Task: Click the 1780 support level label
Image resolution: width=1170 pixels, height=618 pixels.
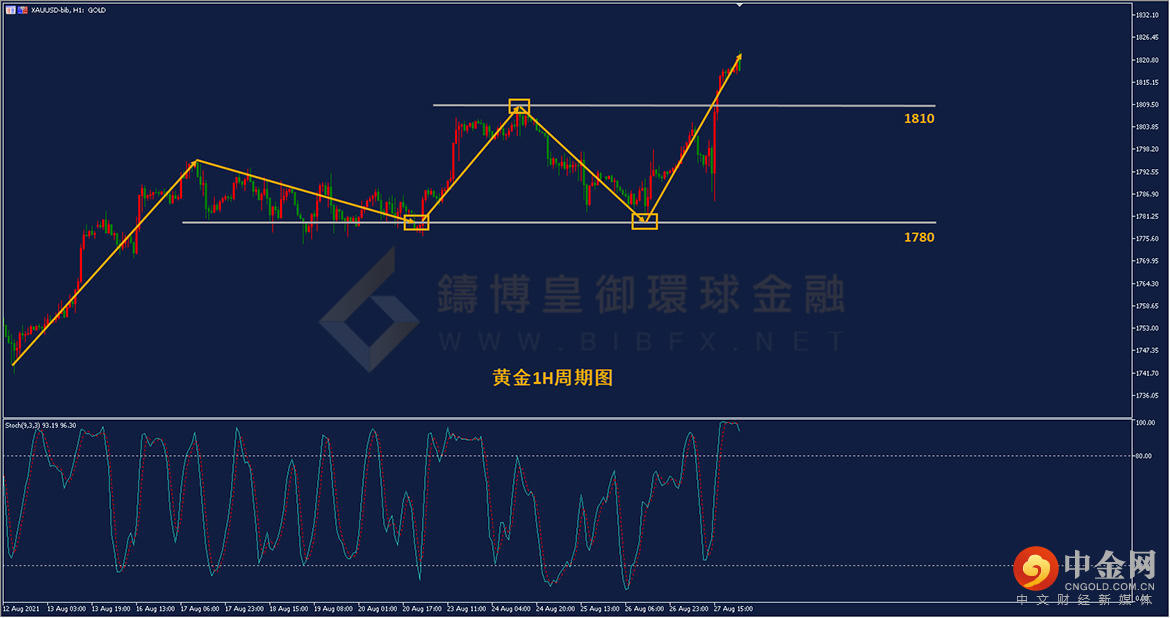Action: 919,237
